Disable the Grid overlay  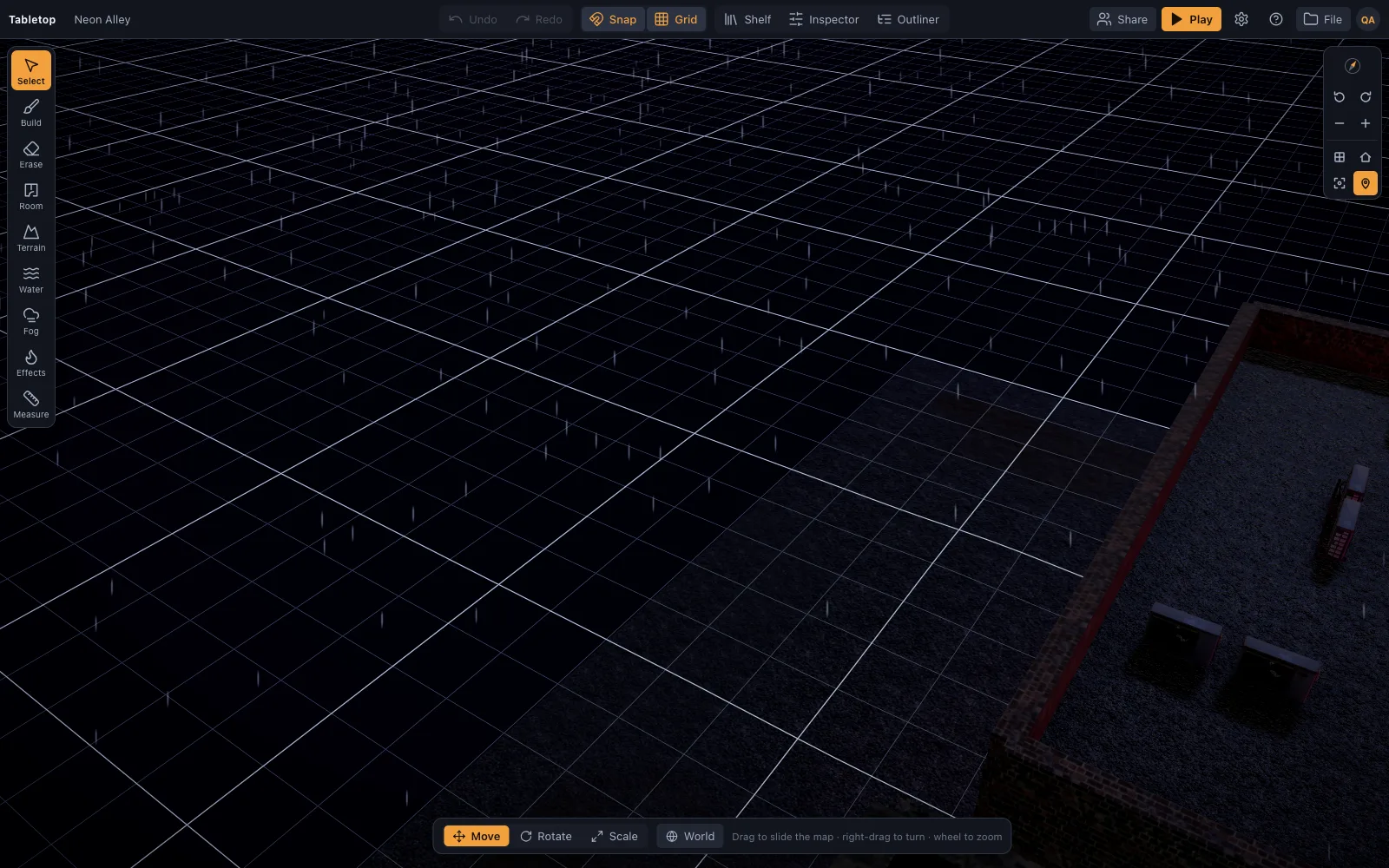(x=676, y=19)
